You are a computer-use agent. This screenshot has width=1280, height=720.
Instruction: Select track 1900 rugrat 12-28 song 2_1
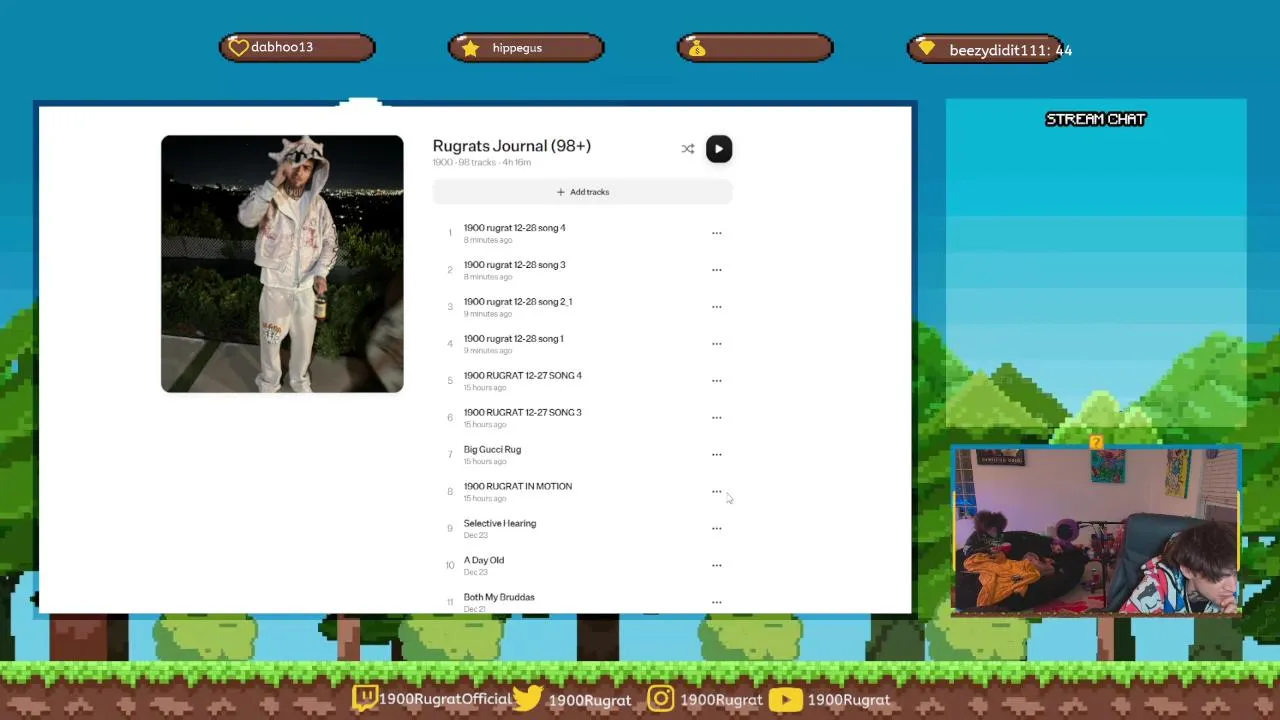tap(518, 302)
